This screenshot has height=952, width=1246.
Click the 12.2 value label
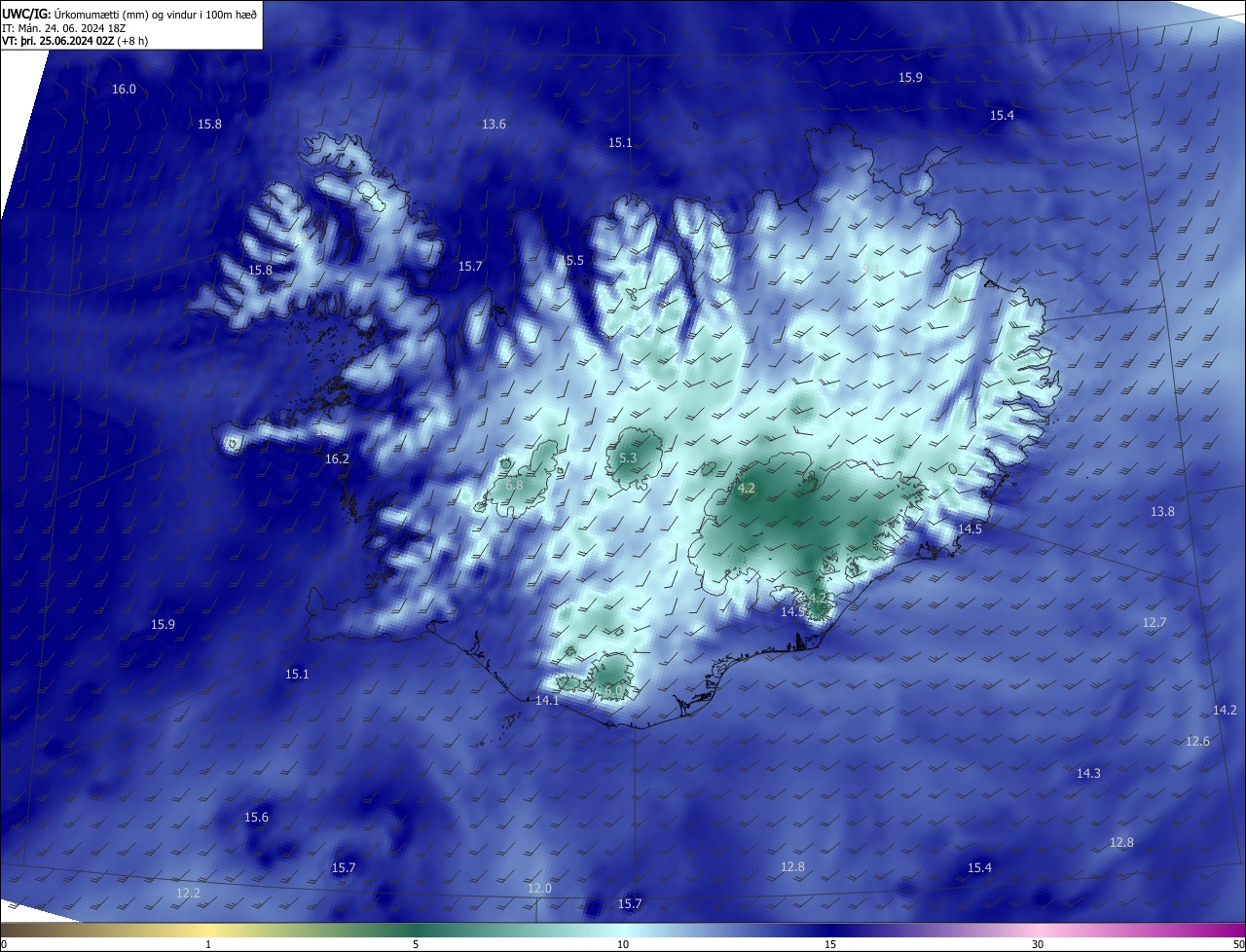coord(188,894)
